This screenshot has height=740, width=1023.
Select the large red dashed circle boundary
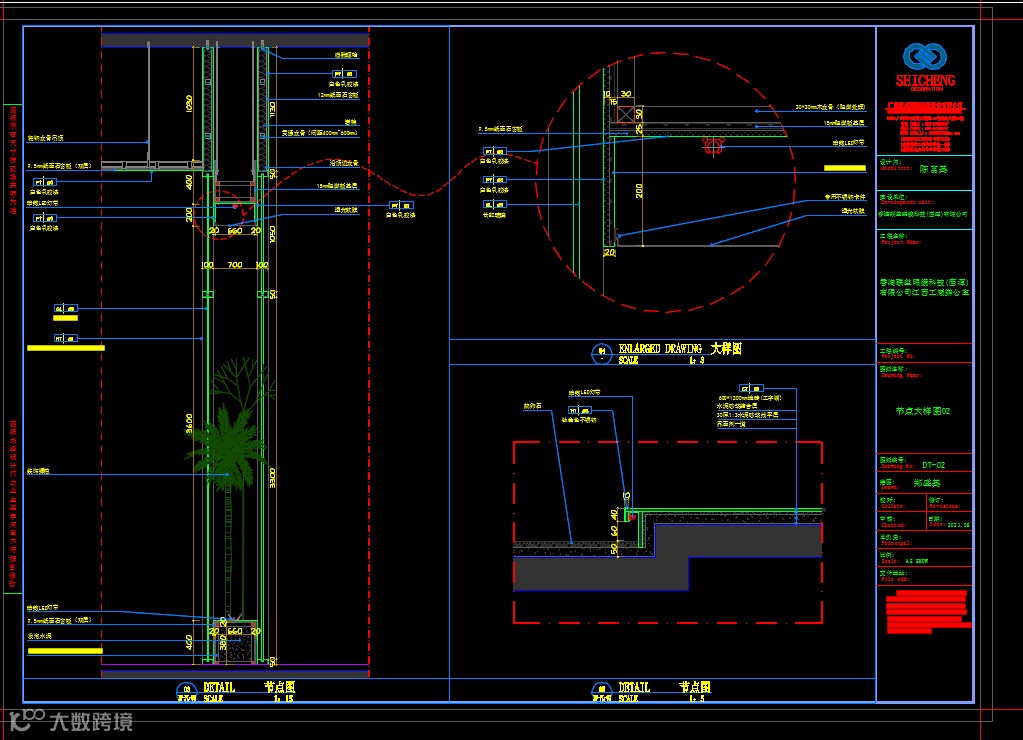(x=665, y=182)
